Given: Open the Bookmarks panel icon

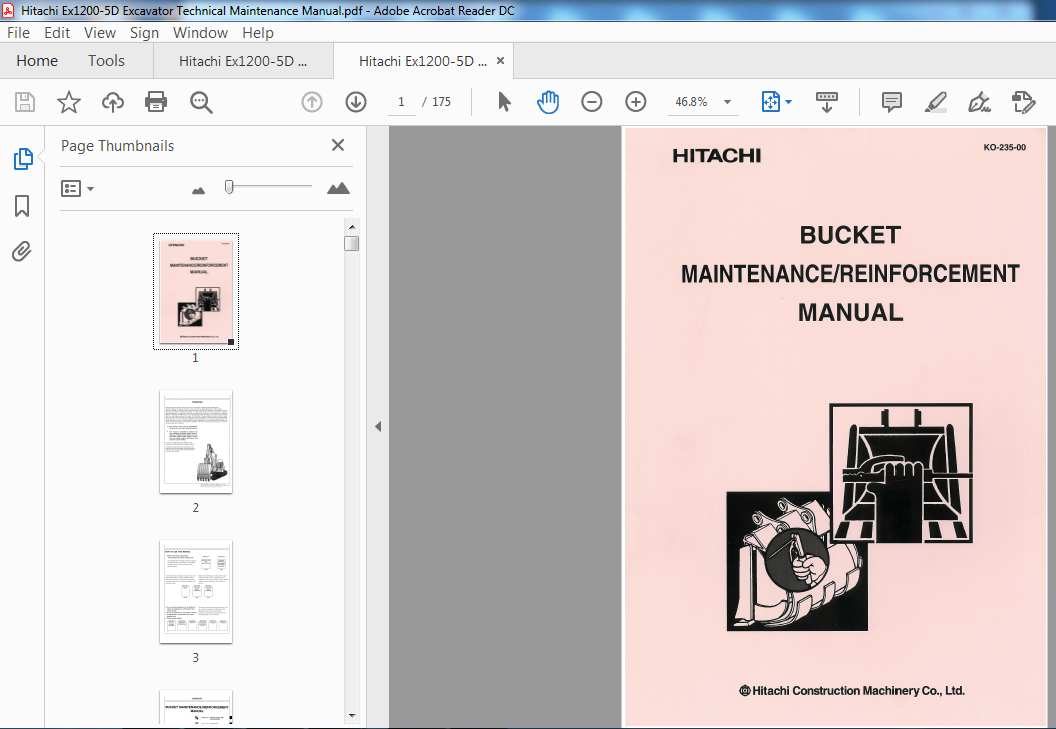Looking at the screenshot, I should (22, 206).
